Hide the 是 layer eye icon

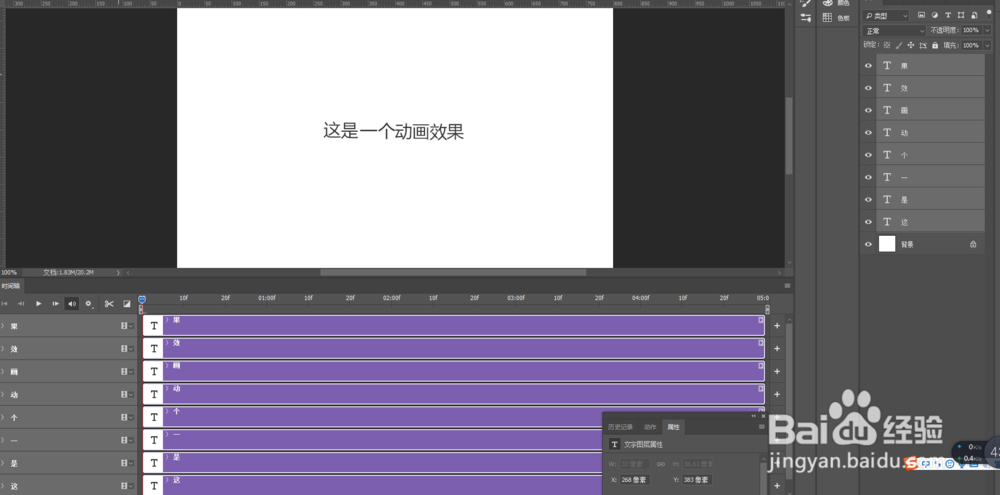tap(867, 200)
